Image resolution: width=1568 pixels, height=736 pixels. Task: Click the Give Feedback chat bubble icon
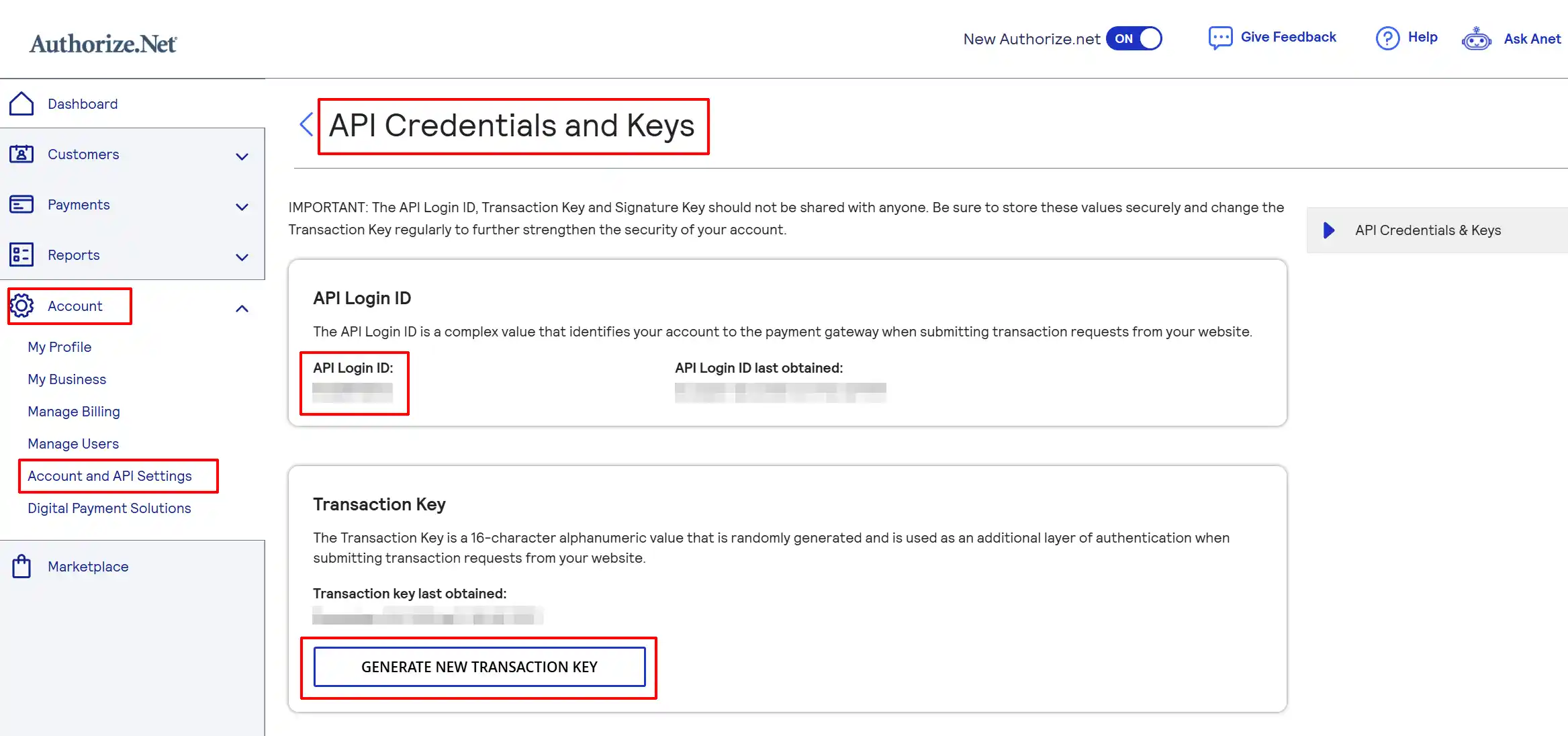point(1220,38)
